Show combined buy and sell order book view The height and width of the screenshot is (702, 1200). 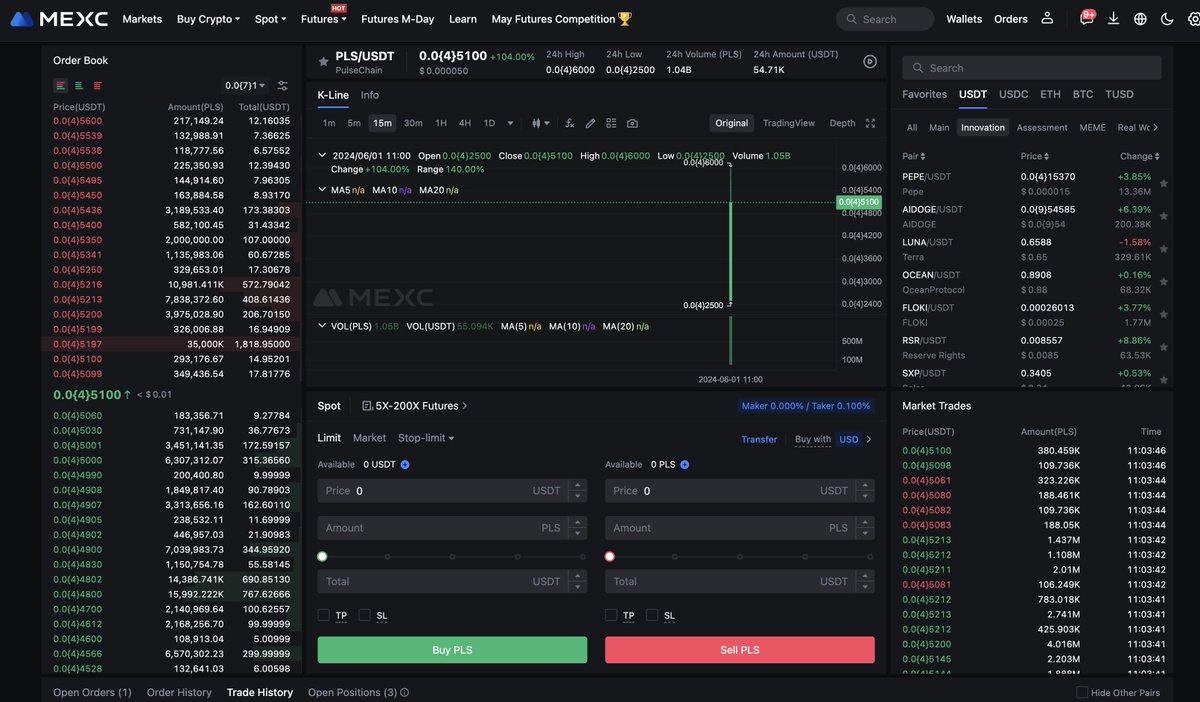[x=61, y=86]
